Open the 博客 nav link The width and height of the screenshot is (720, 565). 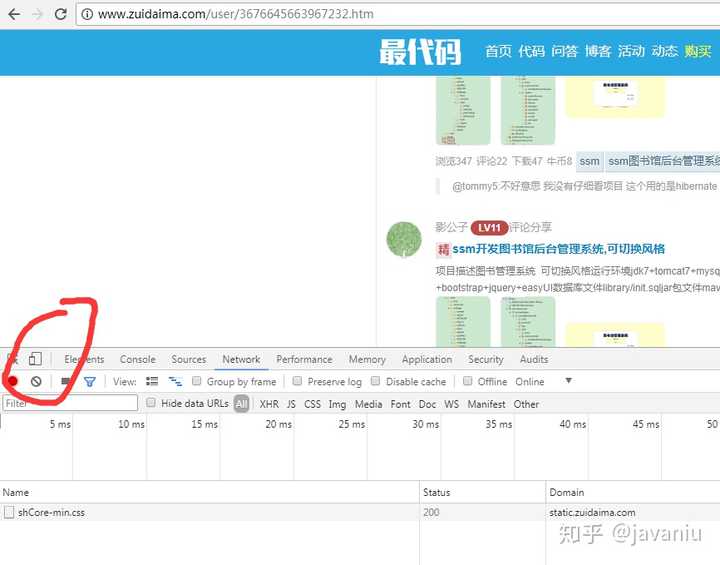tap(598, 51)
